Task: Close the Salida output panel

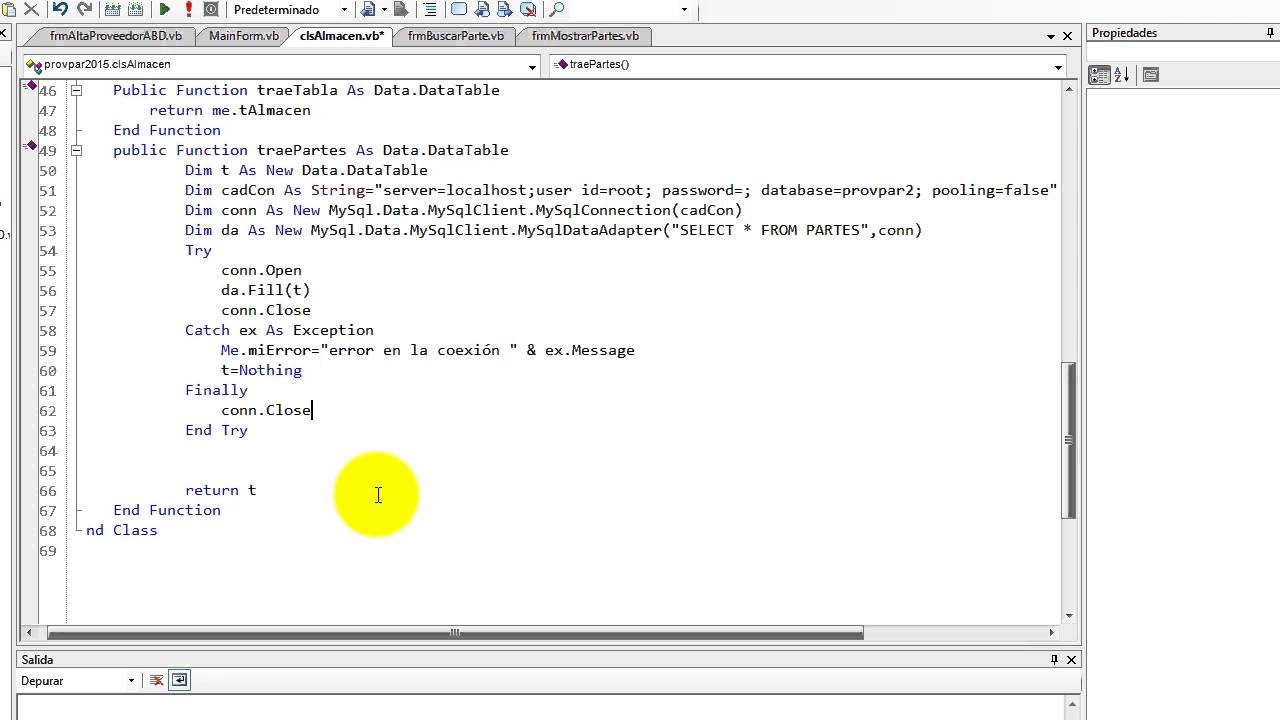Action: (x=1071, y=660)
